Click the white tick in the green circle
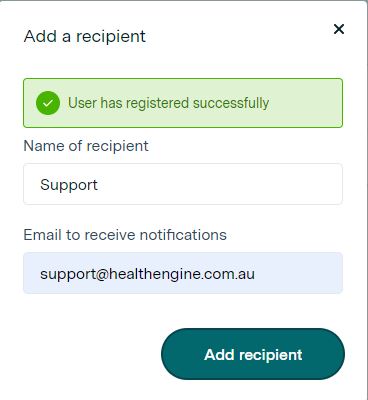The image size is (368, 400). (48, 103)
